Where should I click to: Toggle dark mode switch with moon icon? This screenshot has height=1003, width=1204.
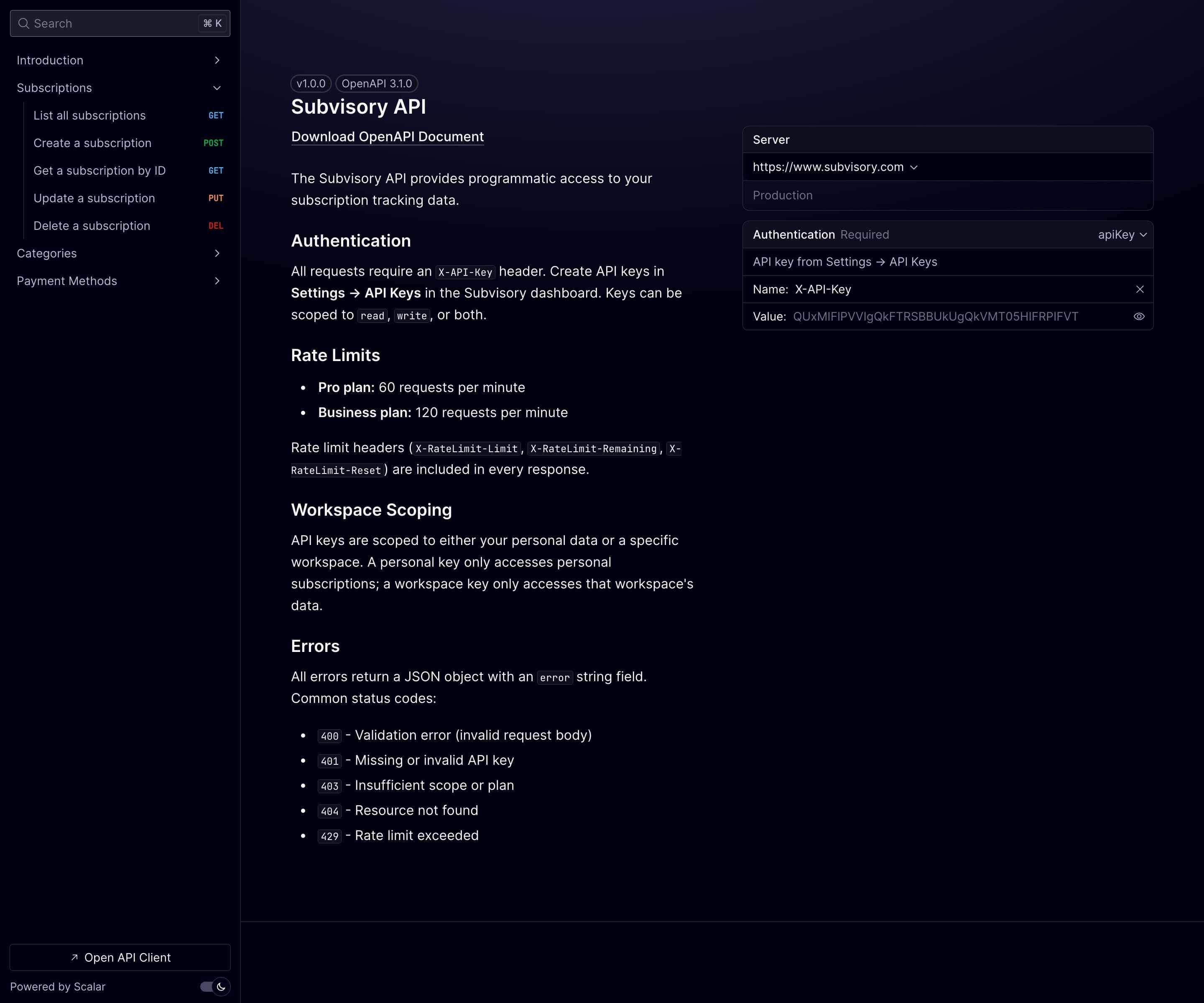[215, 986]
